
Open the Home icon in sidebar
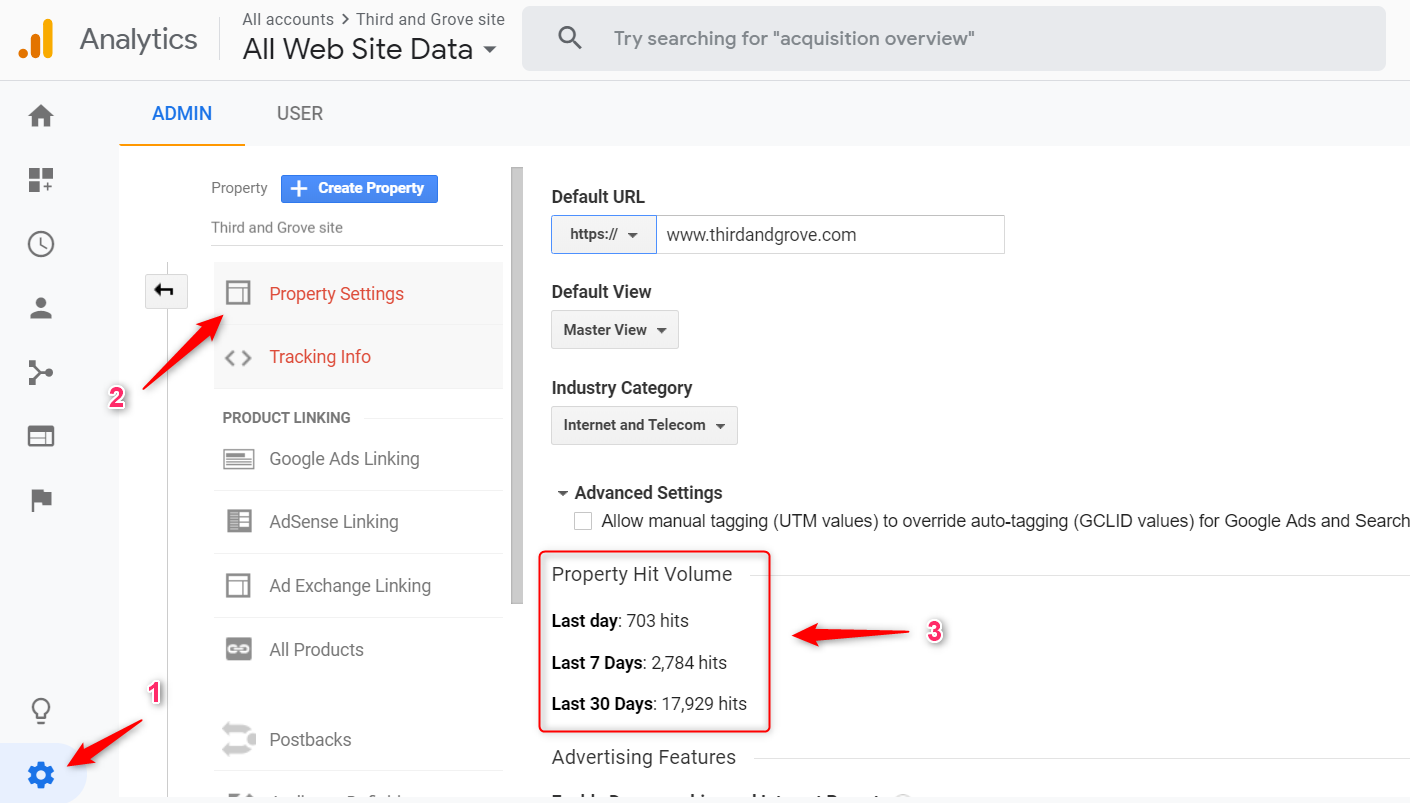tap(41, 116)
